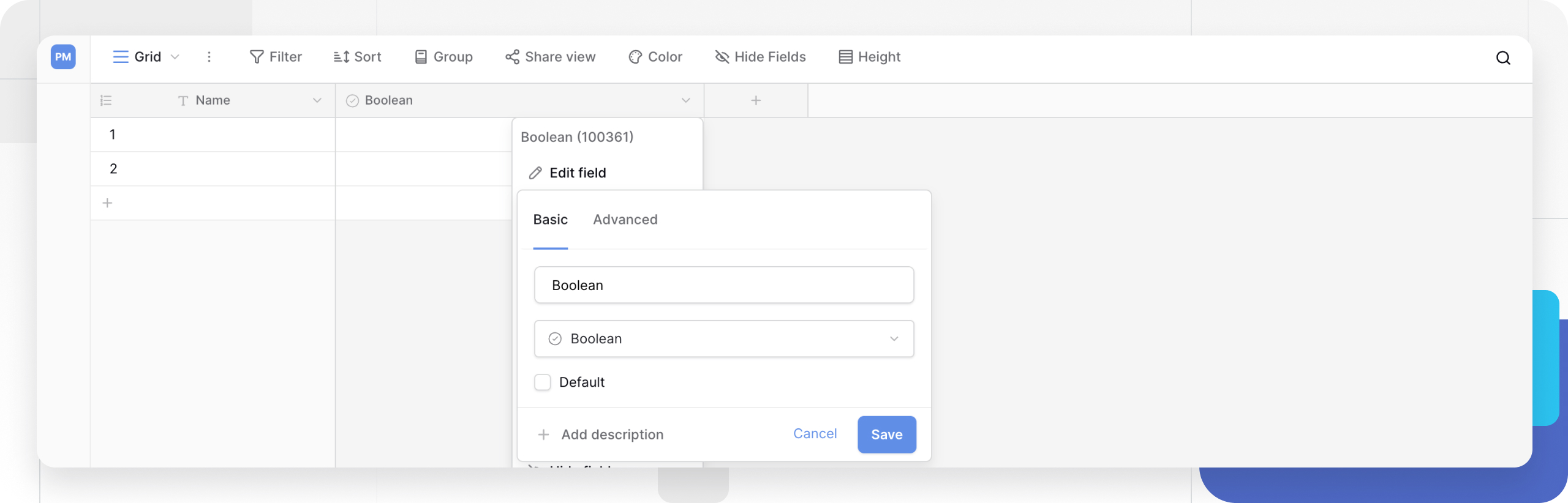1568x503 pixels.
Task: Expand the Grid view dropdown
Action: [x=175, y=57]
